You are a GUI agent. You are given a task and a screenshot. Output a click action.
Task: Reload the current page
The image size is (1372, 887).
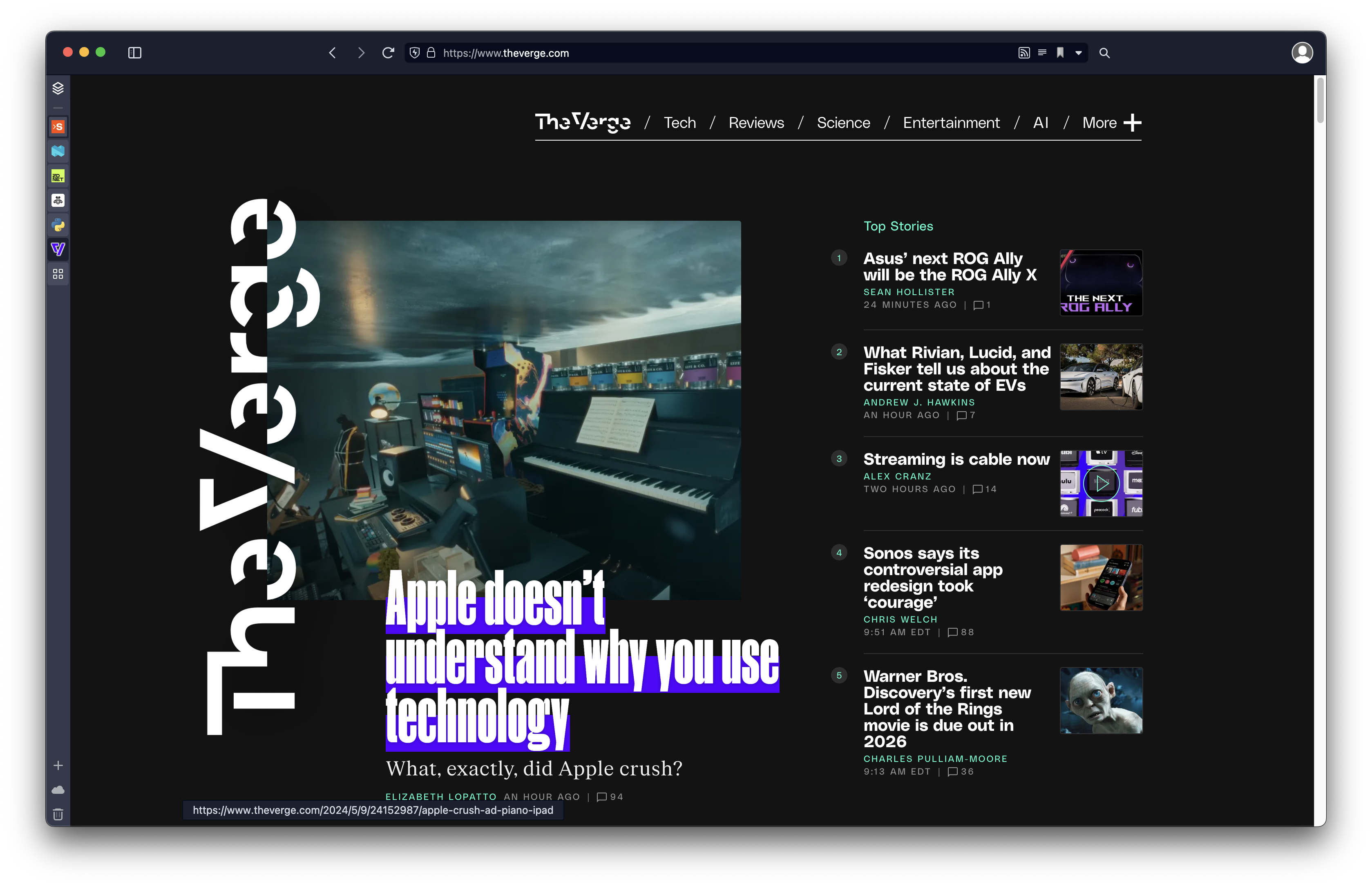(x=388, y=53)
